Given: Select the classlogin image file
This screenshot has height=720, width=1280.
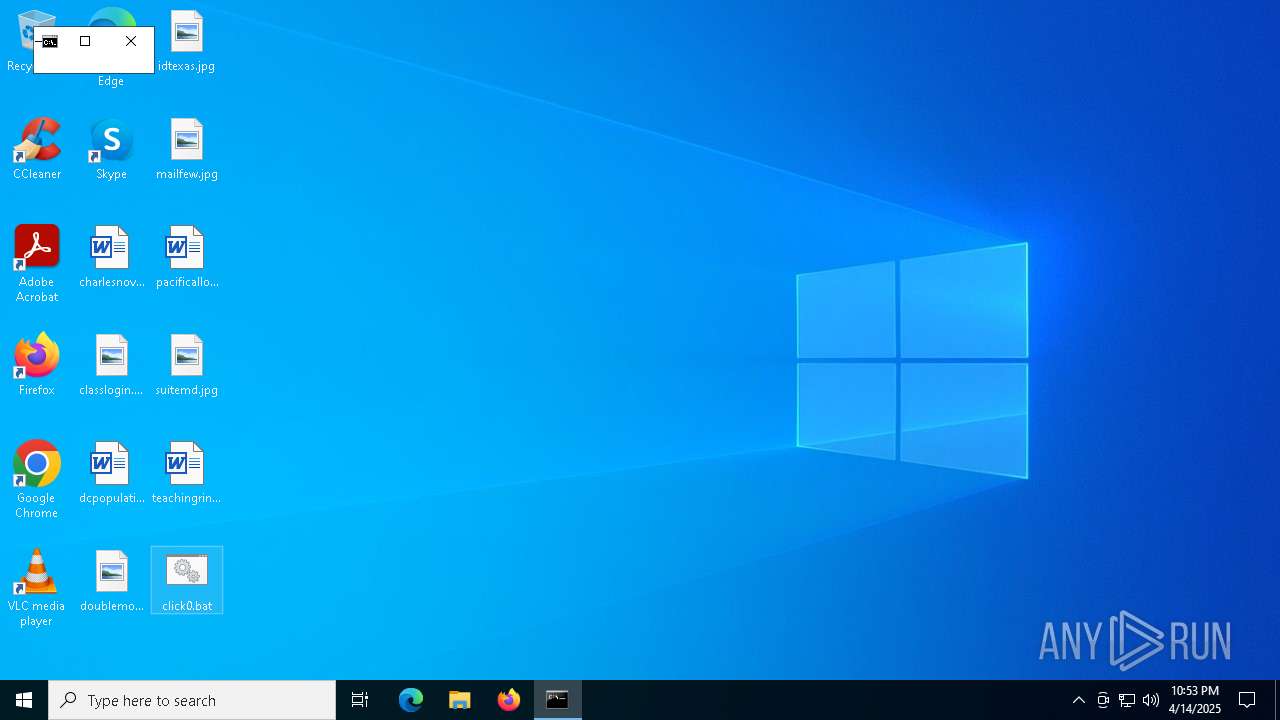Looking at the screenshot, I should [111, 366].
